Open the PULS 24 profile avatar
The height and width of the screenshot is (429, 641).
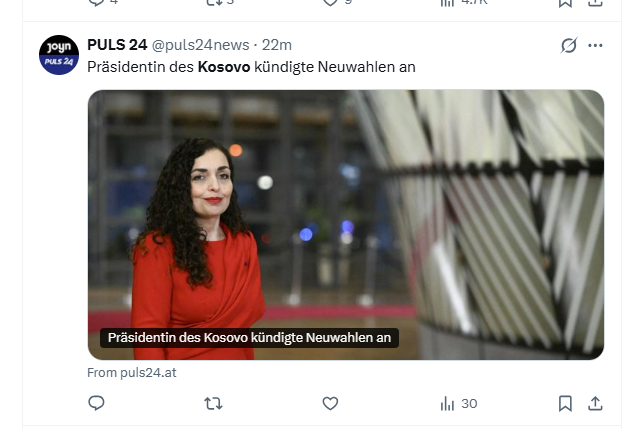(59, 55)
